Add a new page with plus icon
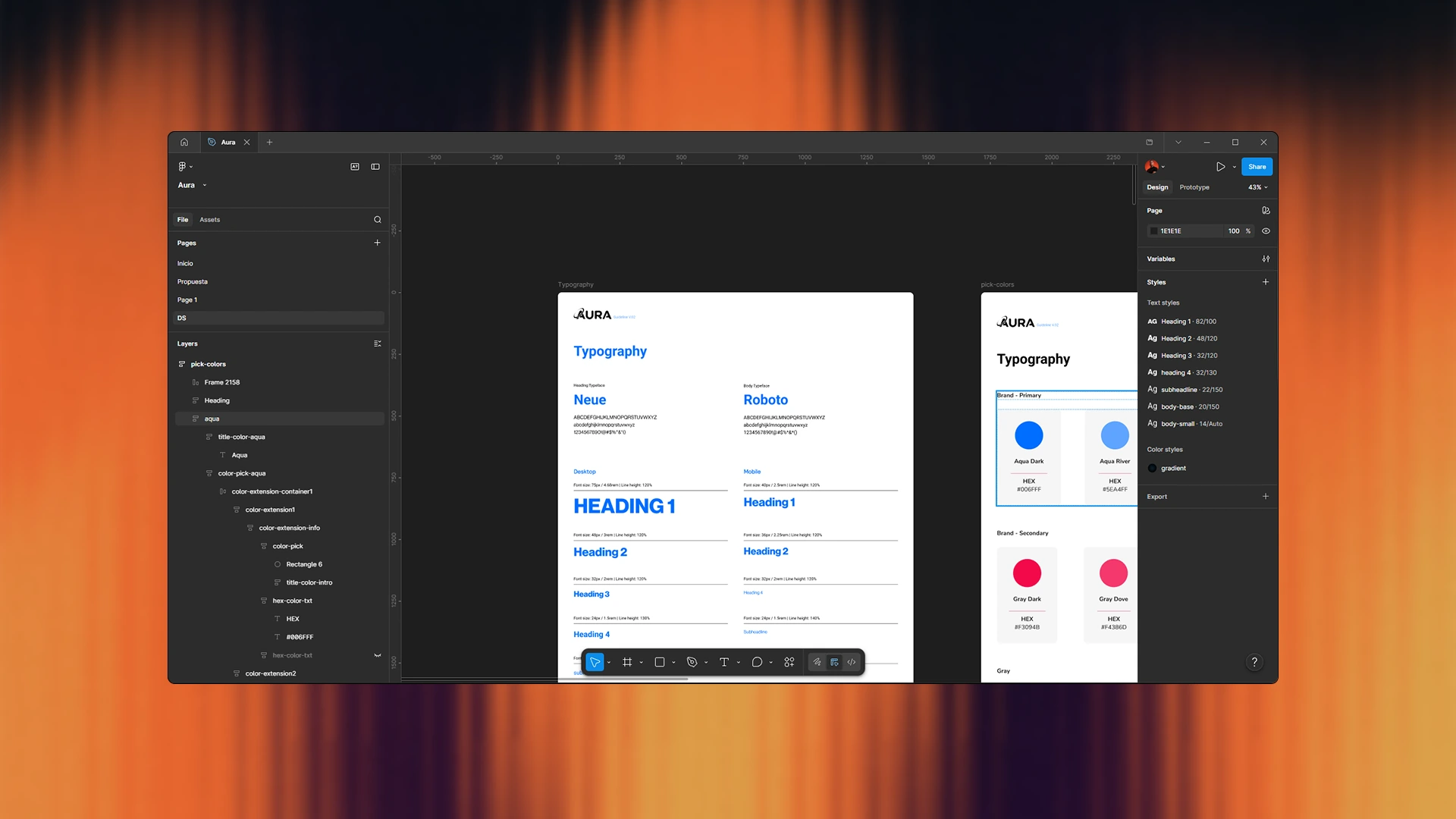The width and height of the screenshot is (1456, 819). pos(378,243)
